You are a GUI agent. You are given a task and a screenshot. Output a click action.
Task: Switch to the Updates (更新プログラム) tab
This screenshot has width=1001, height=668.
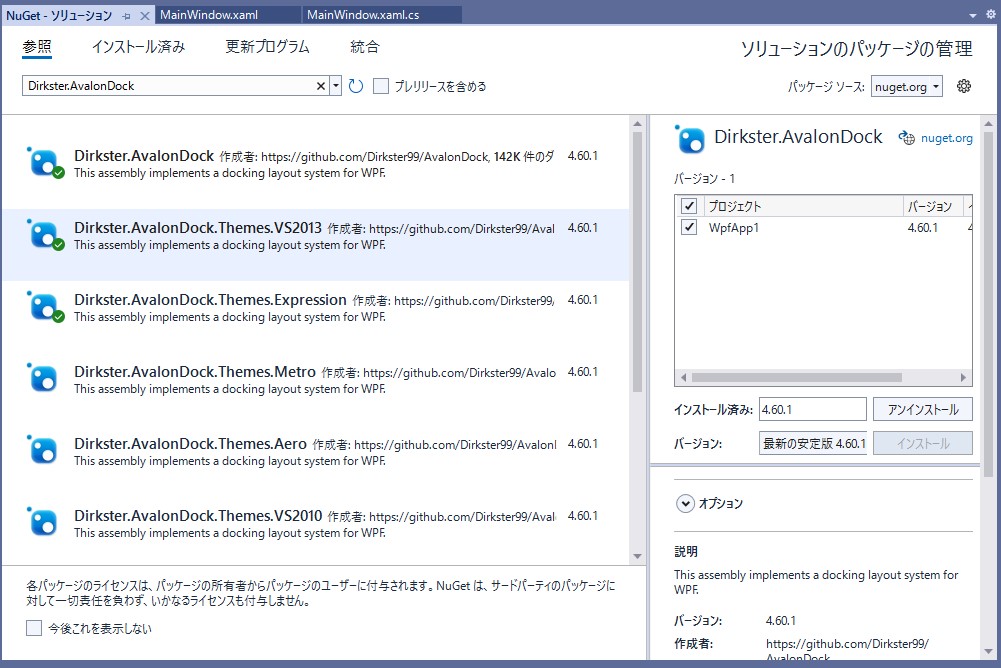tap(267, 47)
